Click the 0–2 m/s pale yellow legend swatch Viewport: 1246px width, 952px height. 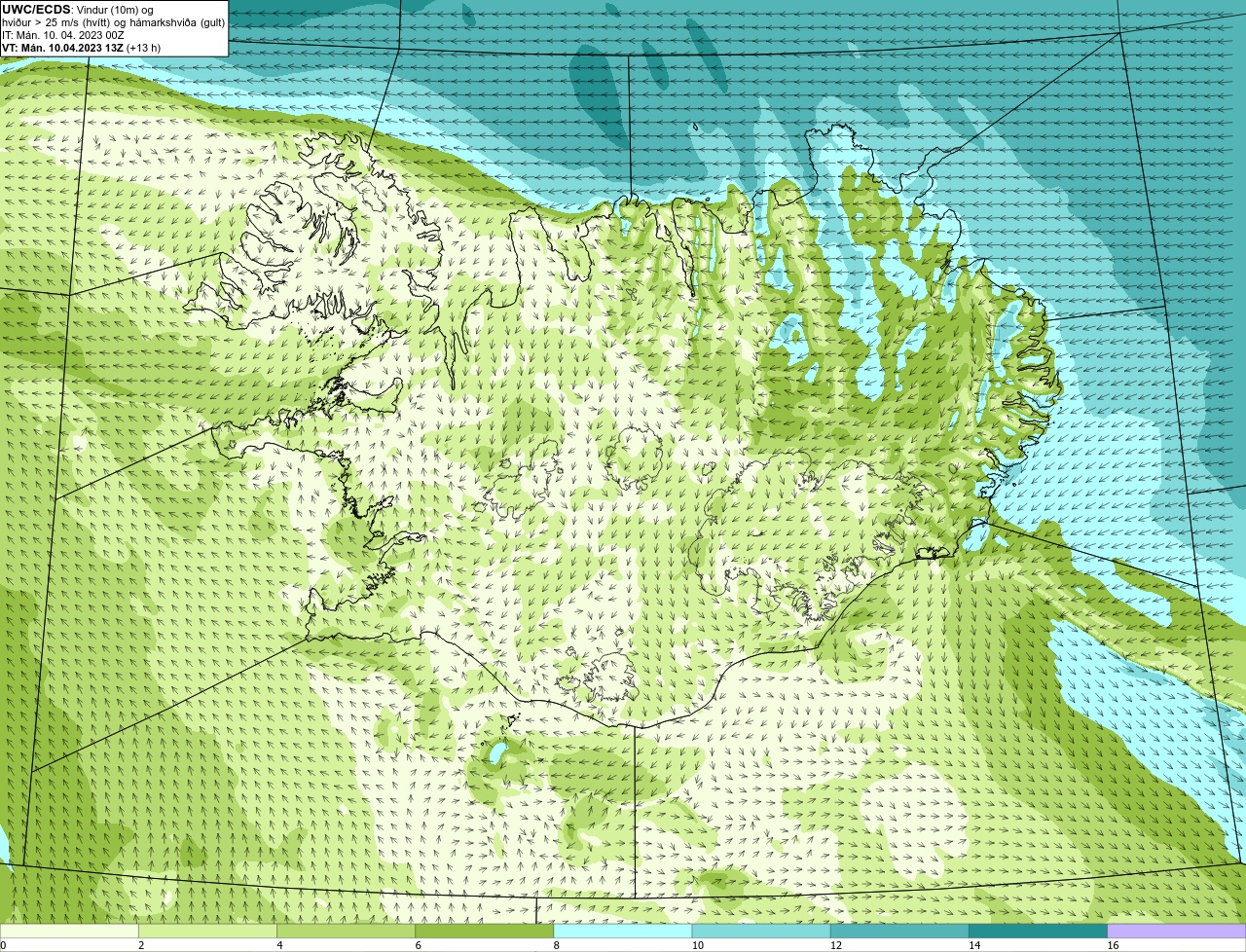click(69, 932)
